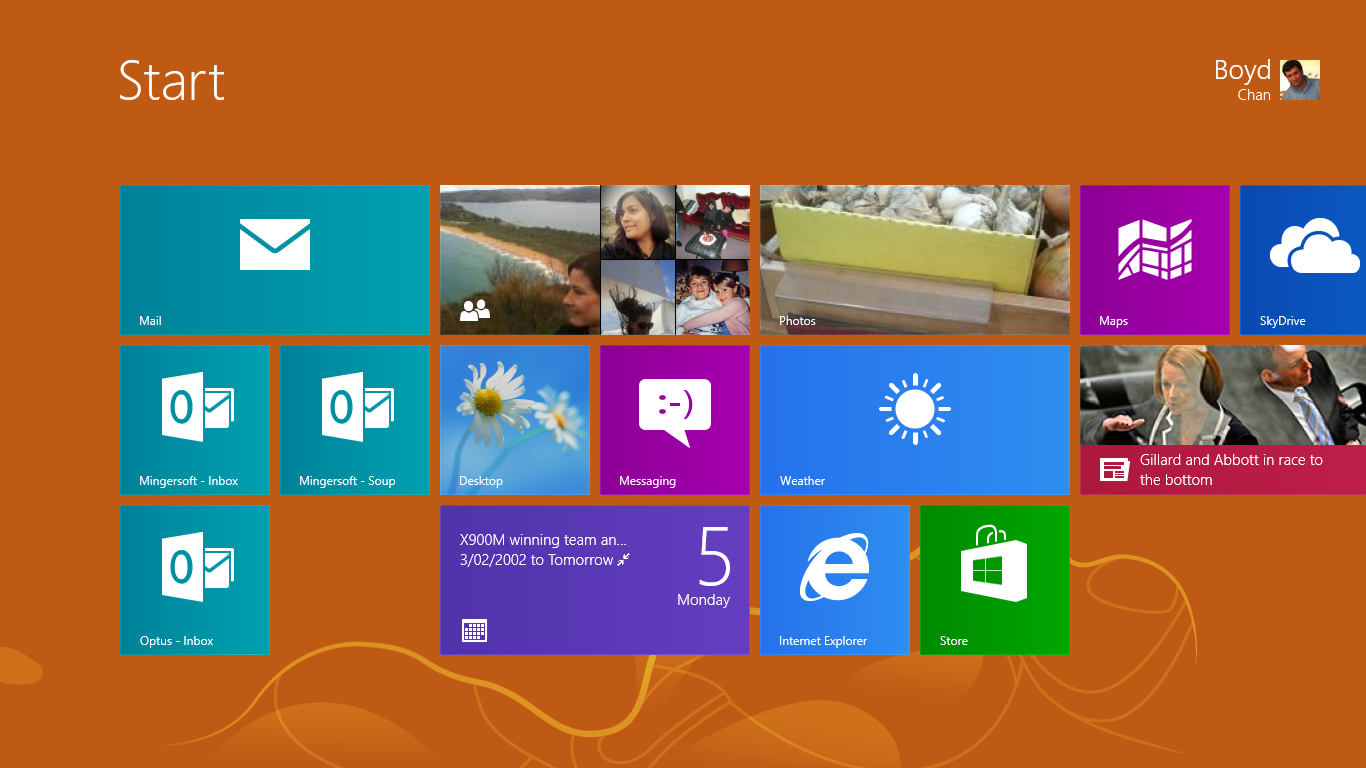Launch the Mingersoft - Inbox Outlook tile
Viewport: 1366px width, 768px height.
coord(195,420)
